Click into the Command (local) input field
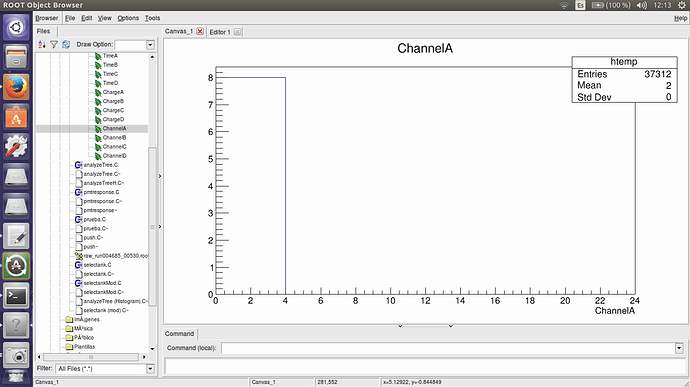 coord(448,348)
